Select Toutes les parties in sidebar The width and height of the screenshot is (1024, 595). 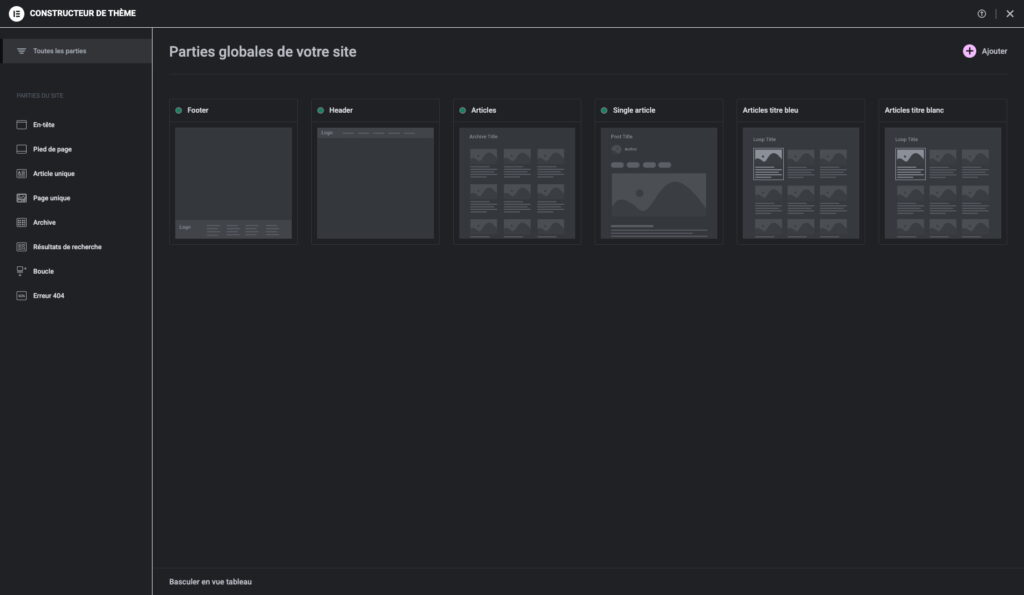60,51
